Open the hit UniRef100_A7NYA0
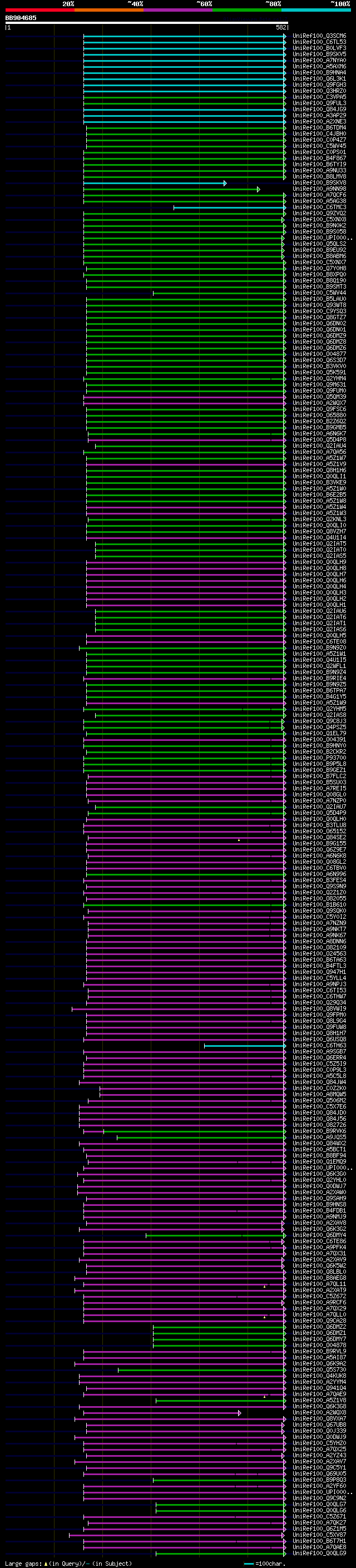Screen dimensions: 356x1568 point(319,61)
